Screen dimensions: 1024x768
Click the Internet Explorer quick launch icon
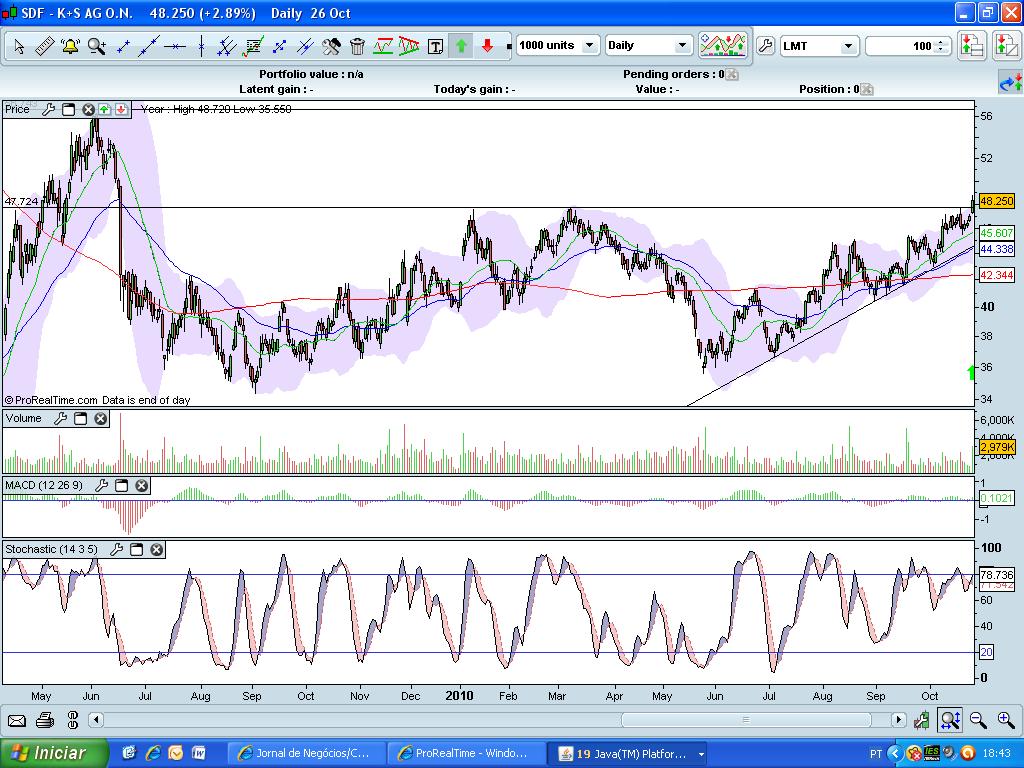[153, 754]
